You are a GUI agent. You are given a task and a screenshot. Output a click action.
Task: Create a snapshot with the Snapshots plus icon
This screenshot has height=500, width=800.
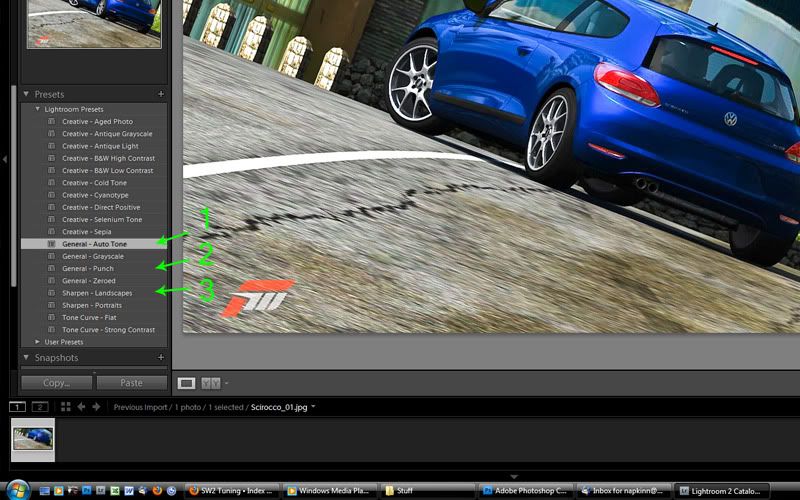[x=161, y=358]
